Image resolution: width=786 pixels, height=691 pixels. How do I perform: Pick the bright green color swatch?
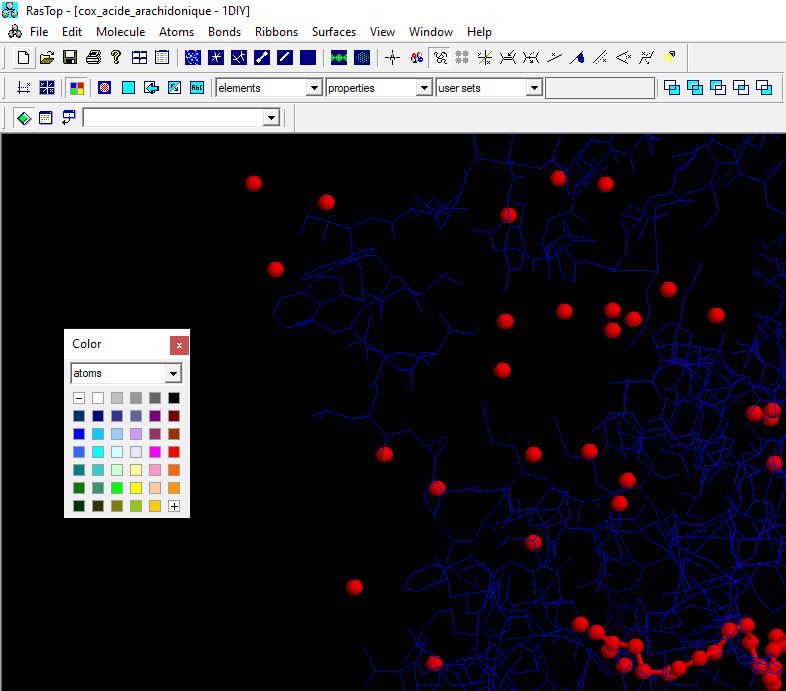[117, 488]
